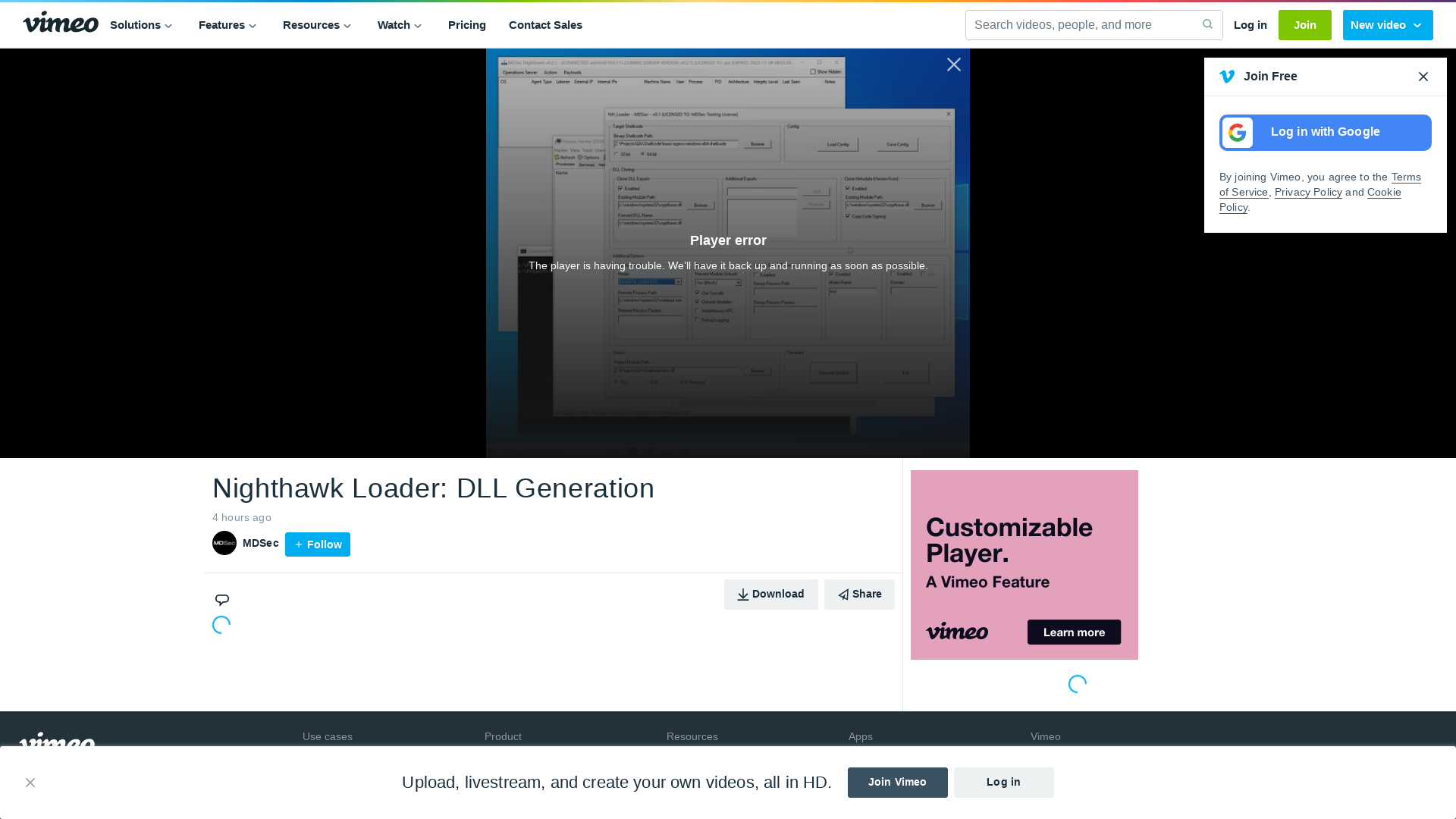Click the comment bubble icon
This screenshot has width=1456, height=819.
pyautogui.click(x=221, y=599)
